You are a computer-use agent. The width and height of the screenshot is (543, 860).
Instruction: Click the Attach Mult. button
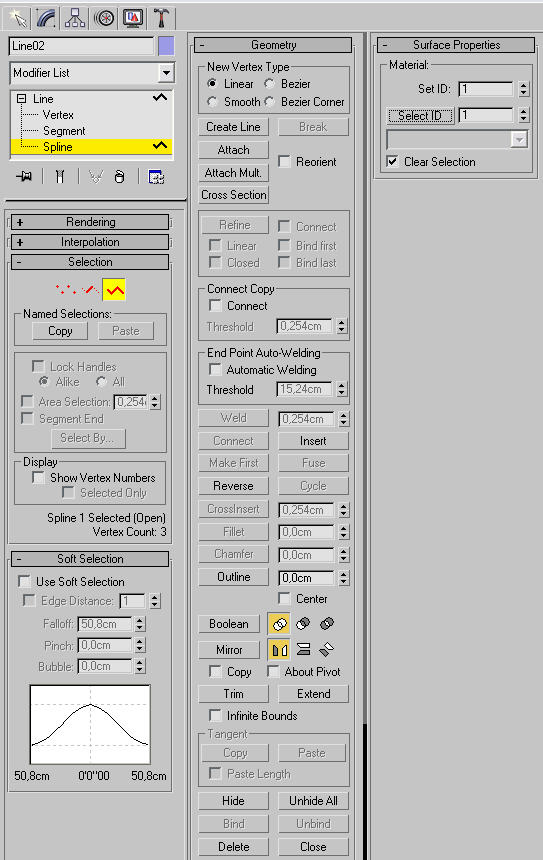234,173
